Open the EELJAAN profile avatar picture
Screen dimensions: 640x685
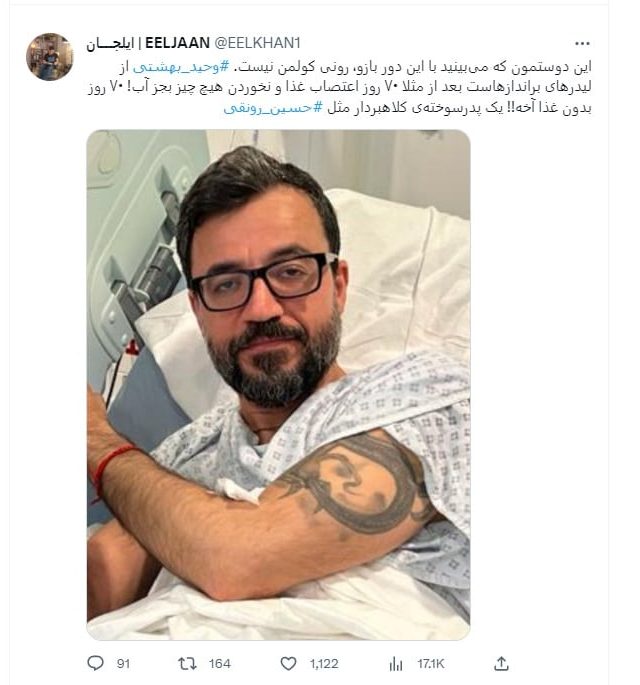tap(50, 57)
